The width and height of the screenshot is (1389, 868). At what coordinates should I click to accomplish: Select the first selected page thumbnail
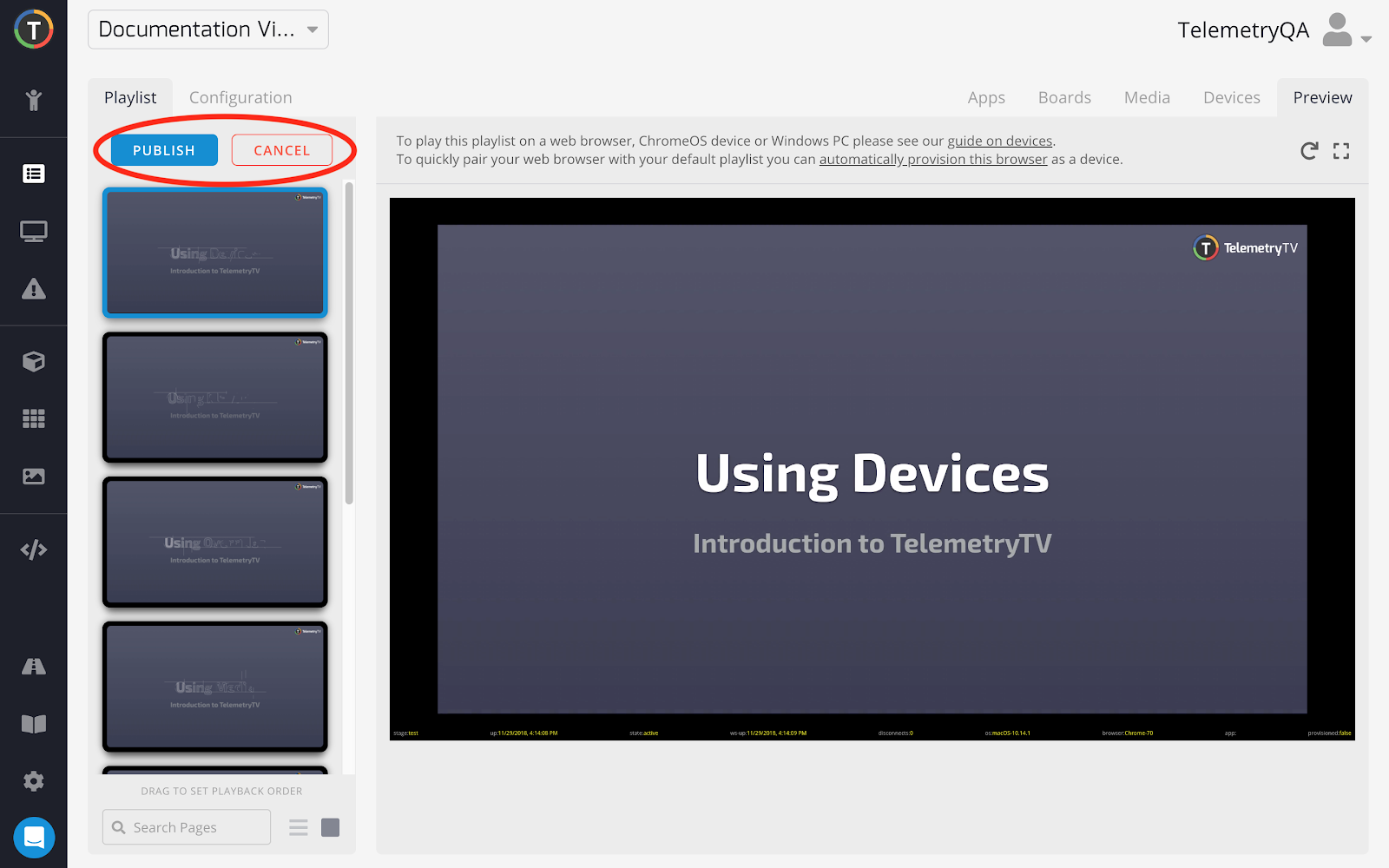pos(215,253)
